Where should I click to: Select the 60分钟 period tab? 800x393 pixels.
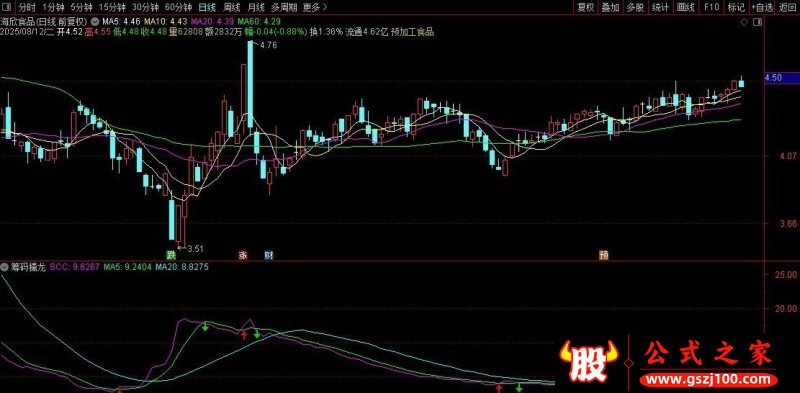(x=179, y=7)
